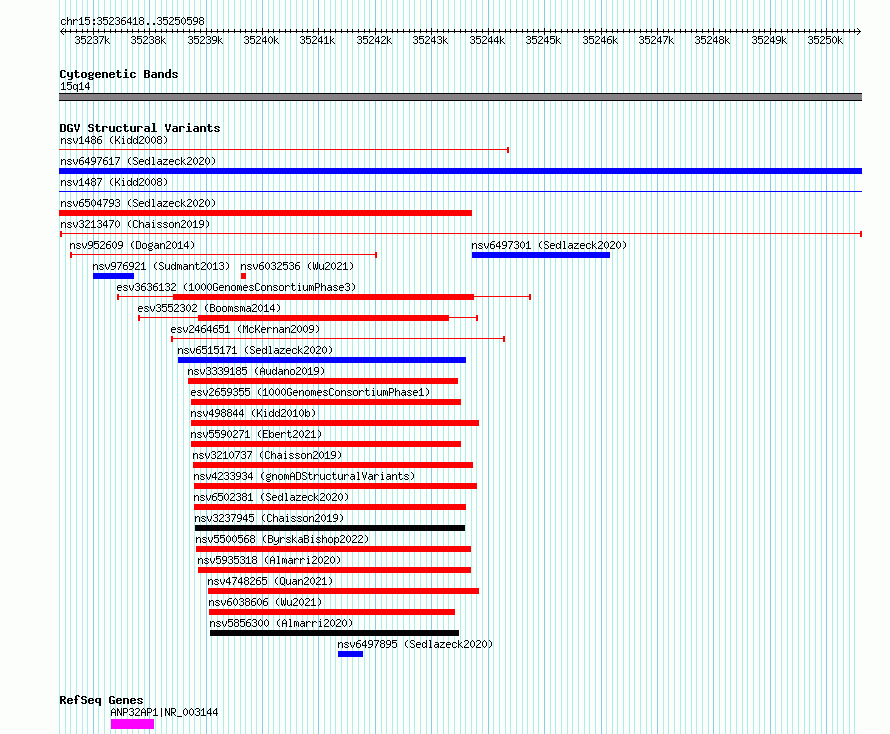Click the nsv6497301 (Sedlazeck2020) blue bar
The height and width of the screenshot is (734, 890).
pyautogui.click(x=541, y=255)
